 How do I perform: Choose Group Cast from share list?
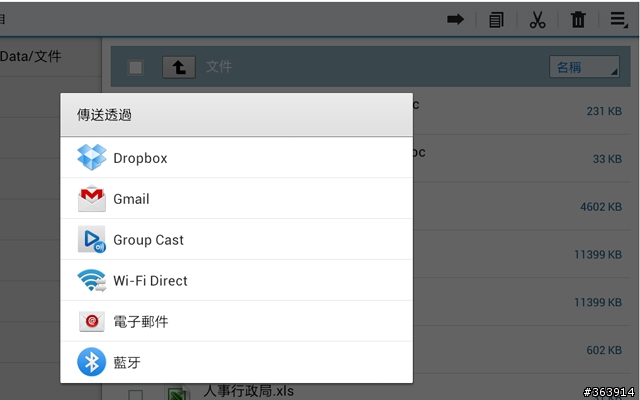click(237, 239)
